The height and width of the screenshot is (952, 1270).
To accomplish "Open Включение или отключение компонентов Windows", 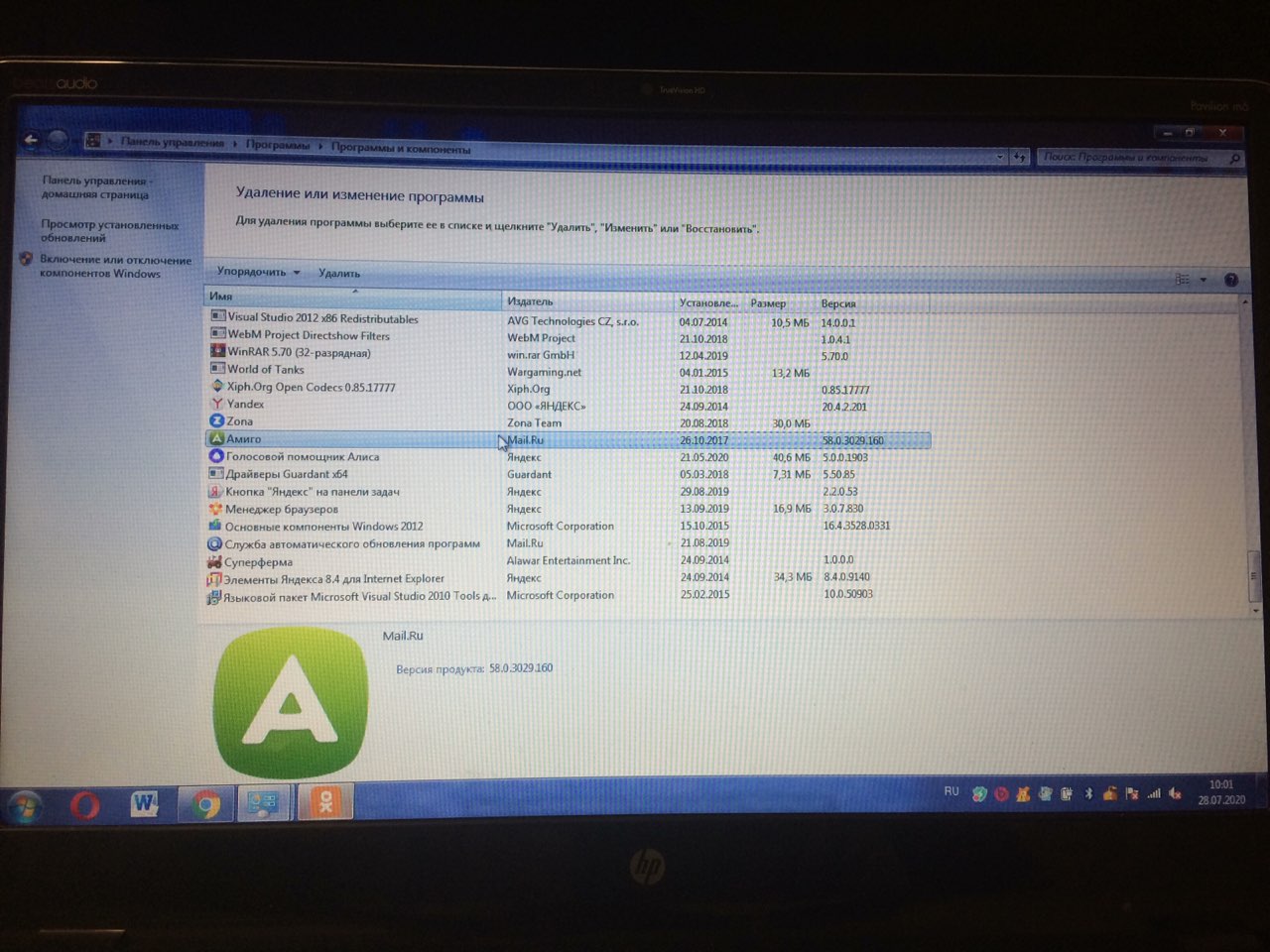I will point(116,267).
